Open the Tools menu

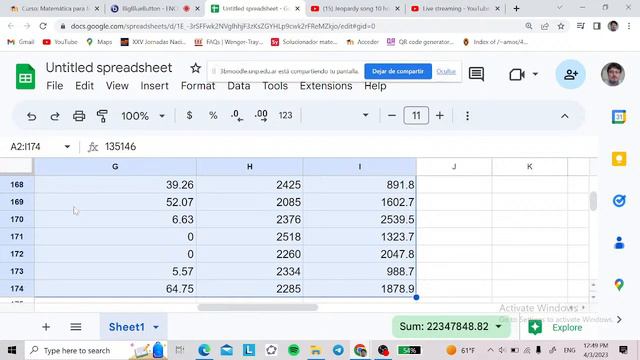click(x=275, y=86)
